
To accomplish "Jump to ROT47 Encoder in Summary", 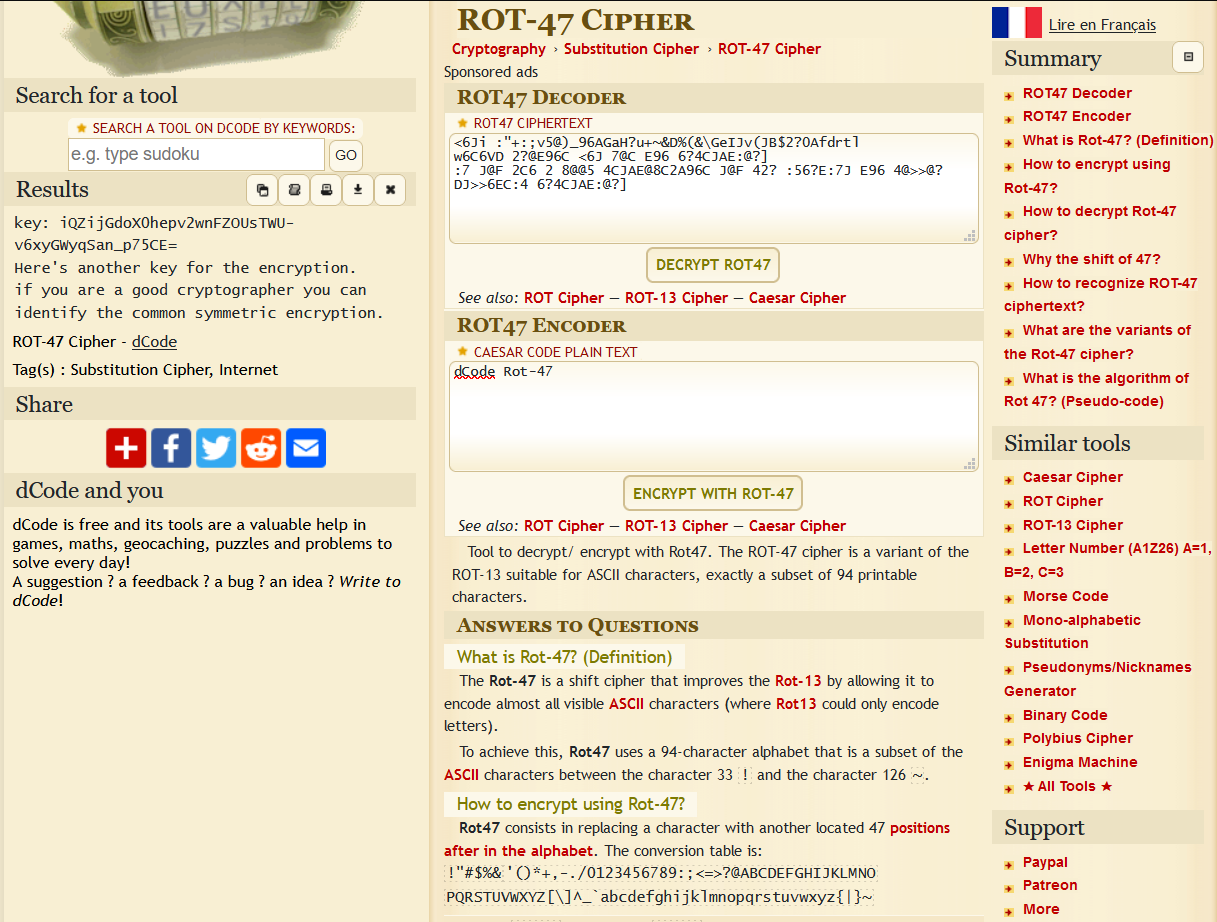I will pos(1077,116).
